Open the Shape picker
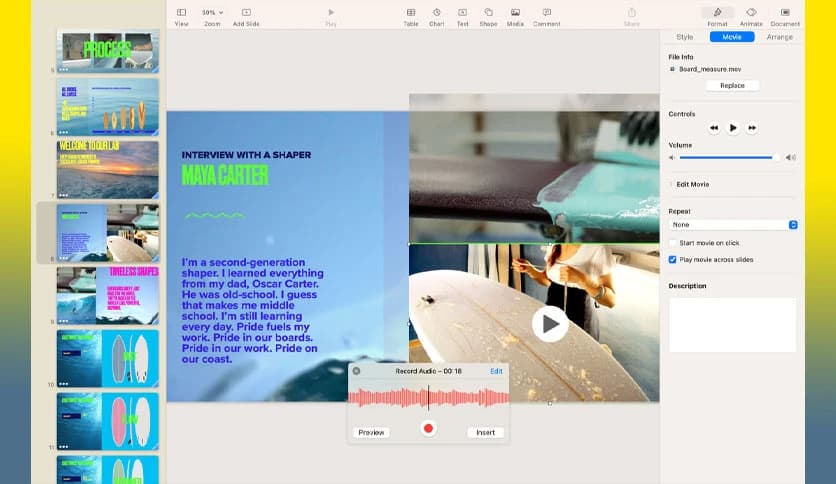Viewport: 836px width, 484px height. pyautogui.click(x=488, y=15)
